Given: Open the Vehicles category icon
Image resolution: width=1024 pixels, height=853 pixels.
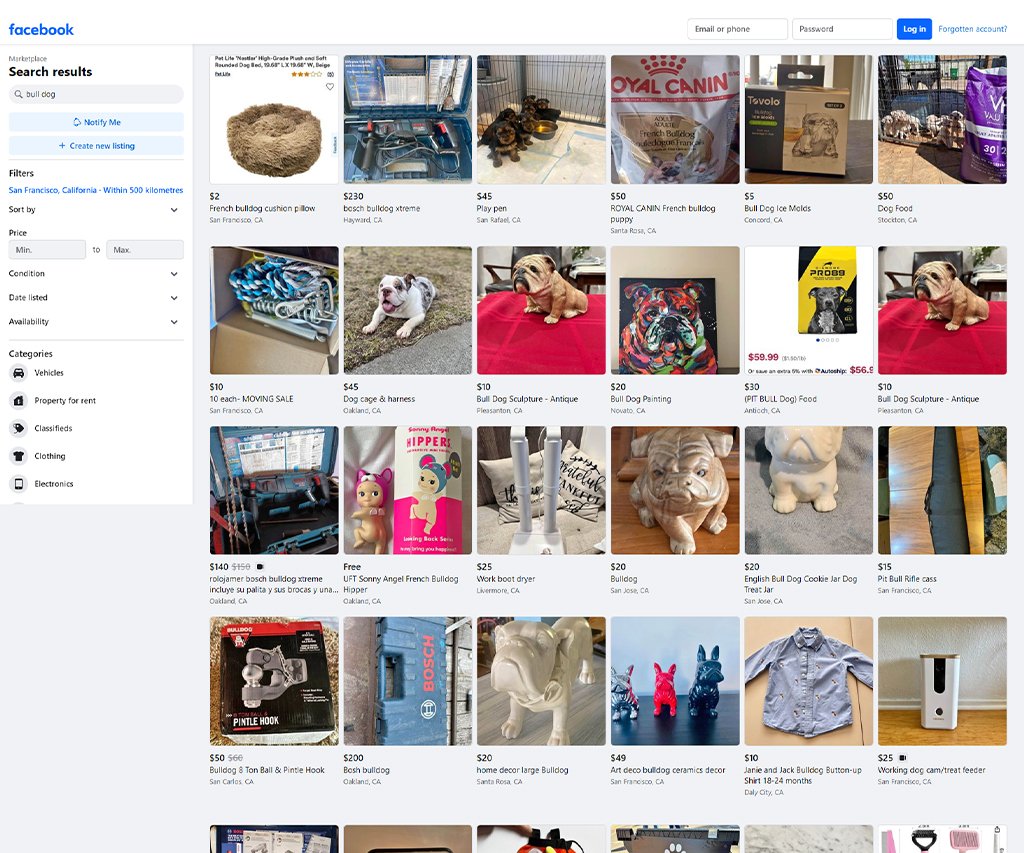Looking at the screenshot, I should click(x=19, y=373).
